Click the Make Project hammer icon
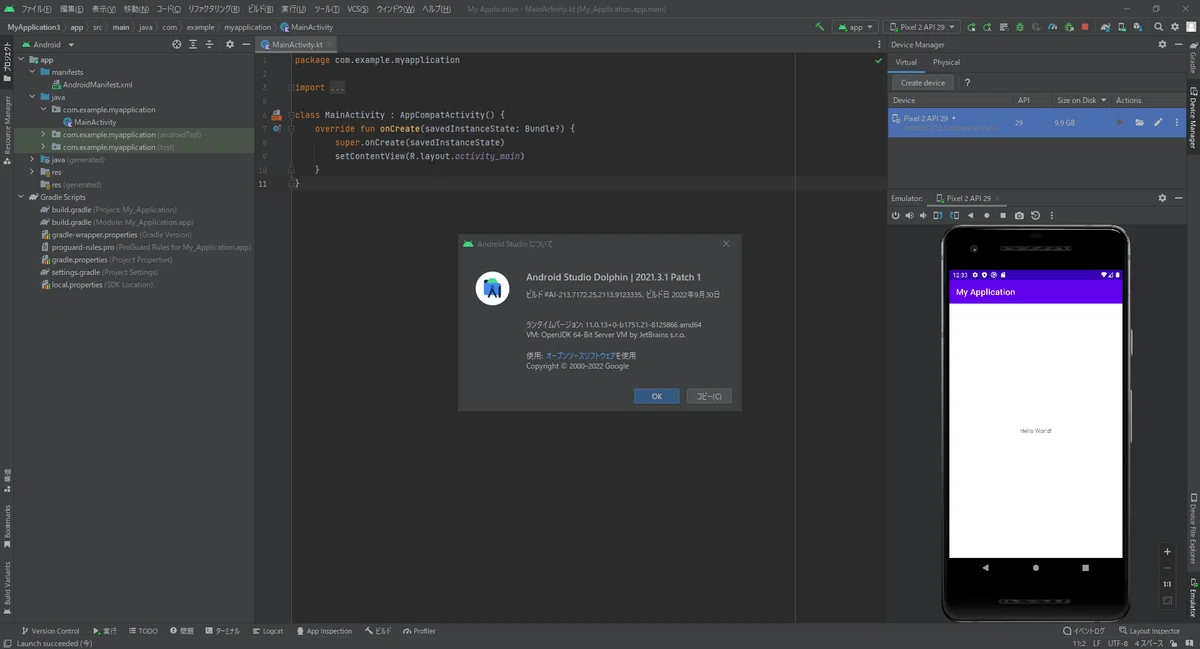The height and width of the screenshot is (649, 1200). 820,27
